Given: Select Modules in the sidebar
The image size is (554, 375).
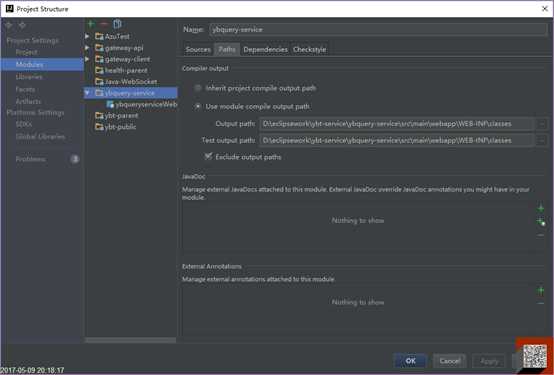Looking at the screenshot, I should point(42,65).
